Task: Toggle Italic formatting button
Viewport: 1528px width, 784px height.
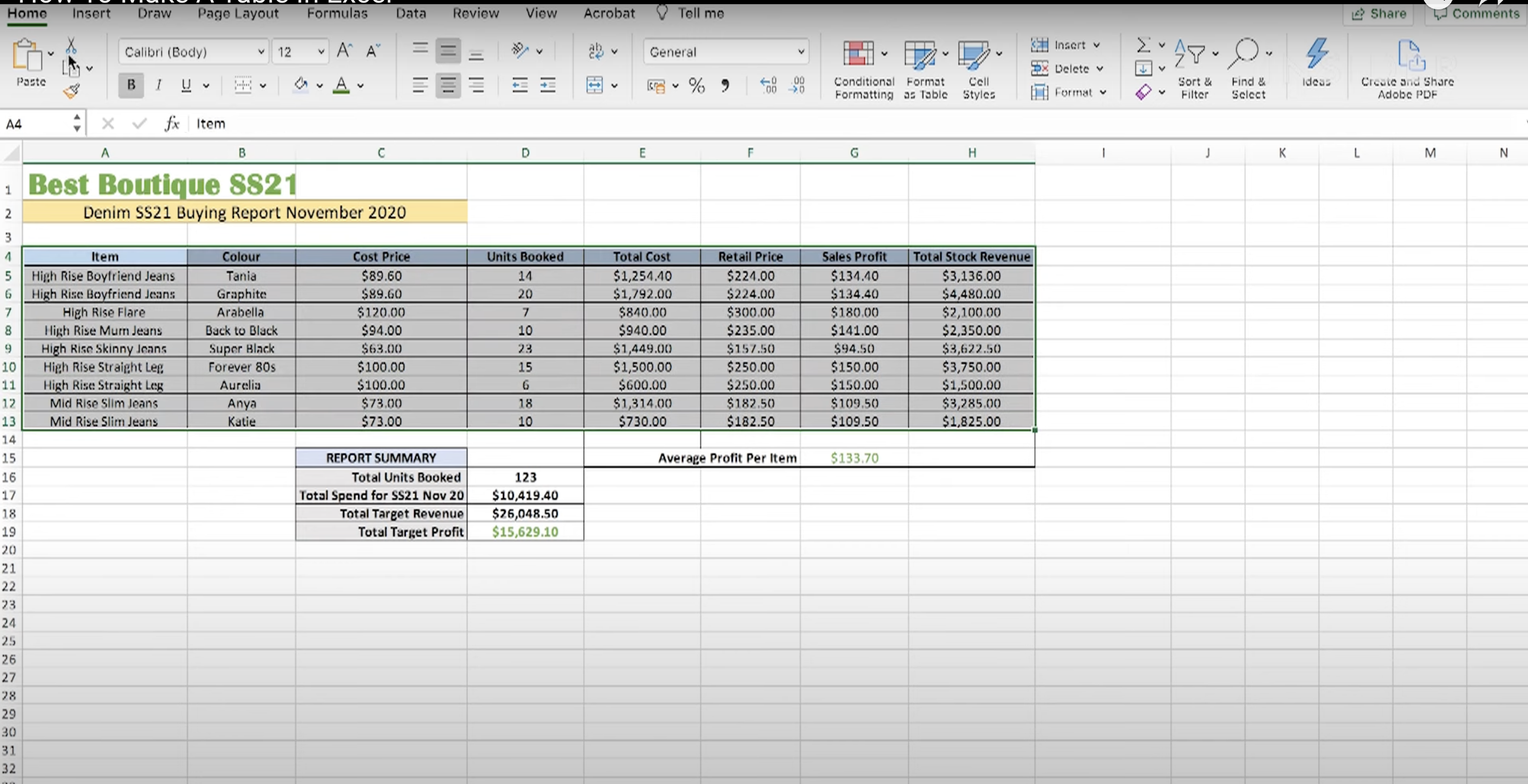Action: pyautogui.click(x=158, y=86)
